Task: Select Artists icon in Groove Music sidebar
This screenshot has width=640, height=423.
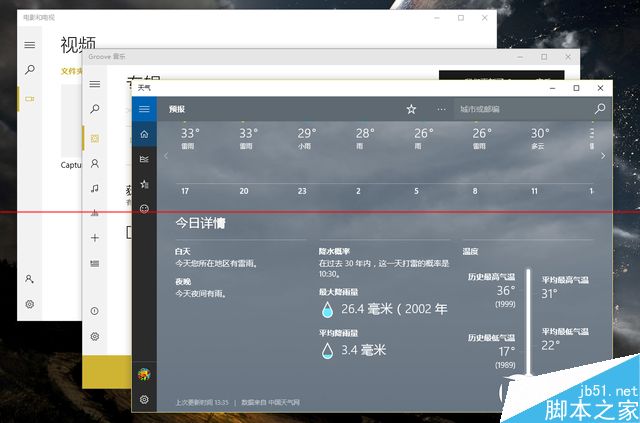Action: [x=95, y=164]
